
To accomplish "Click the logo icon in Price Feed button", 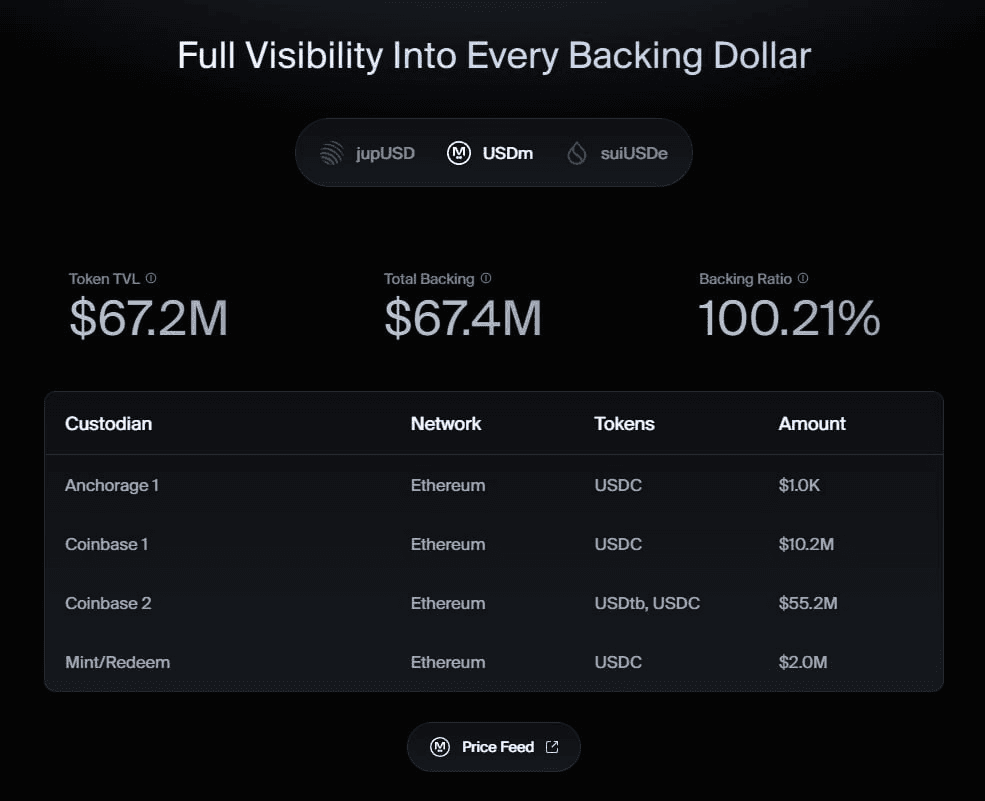I will (440, 747).
